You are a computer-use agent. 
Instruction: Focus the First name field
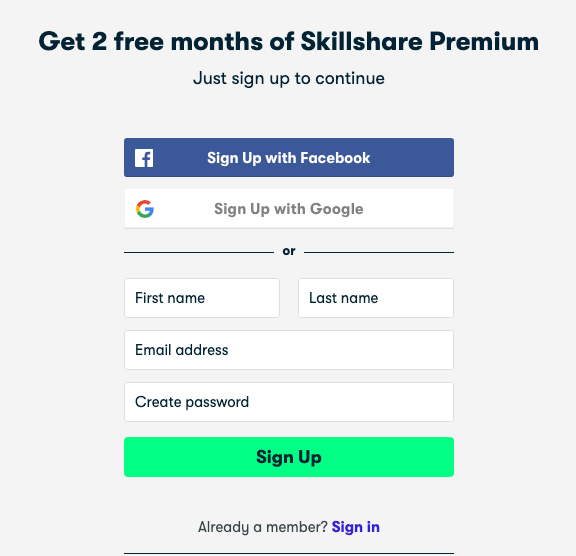202,298
